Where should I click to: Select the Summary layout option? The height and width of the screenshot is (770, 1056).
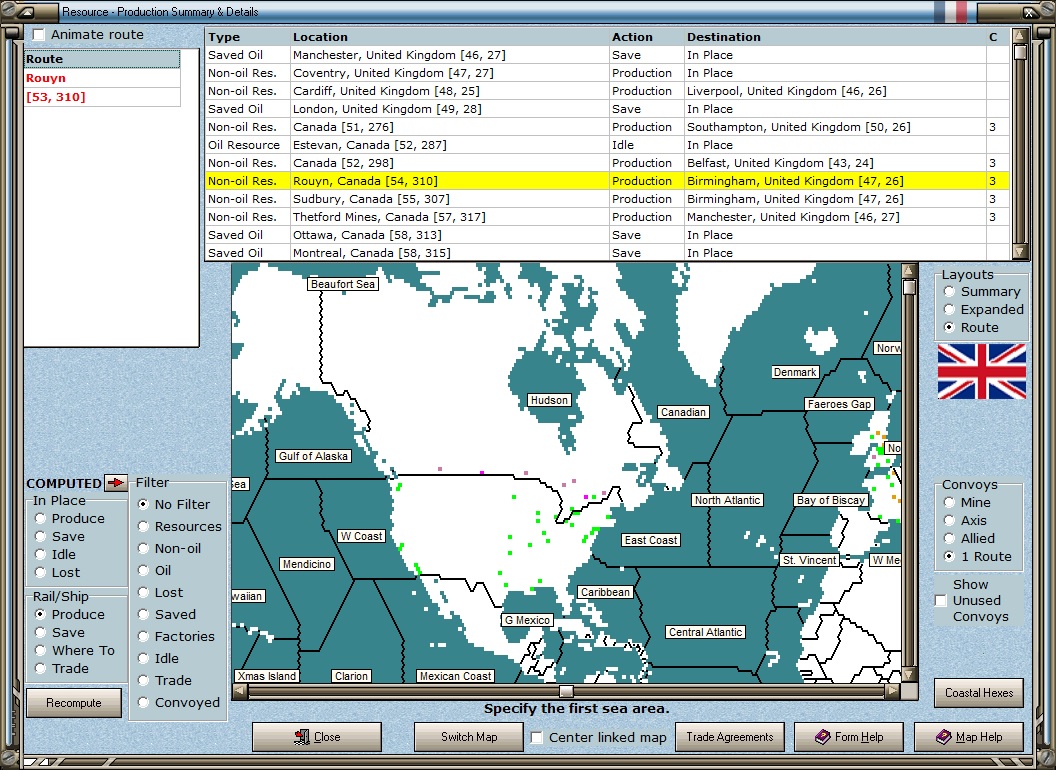949,292
